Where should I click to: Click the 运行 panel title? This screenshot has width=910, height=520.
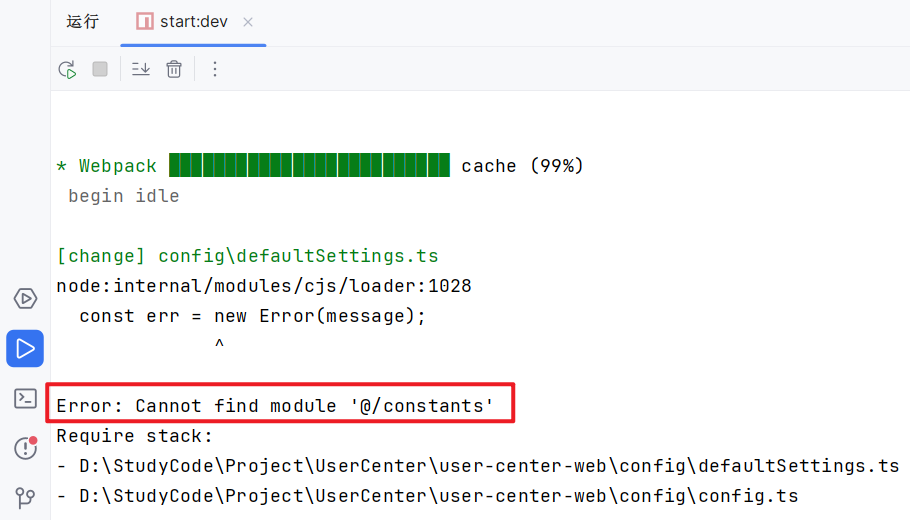[83, 22]
